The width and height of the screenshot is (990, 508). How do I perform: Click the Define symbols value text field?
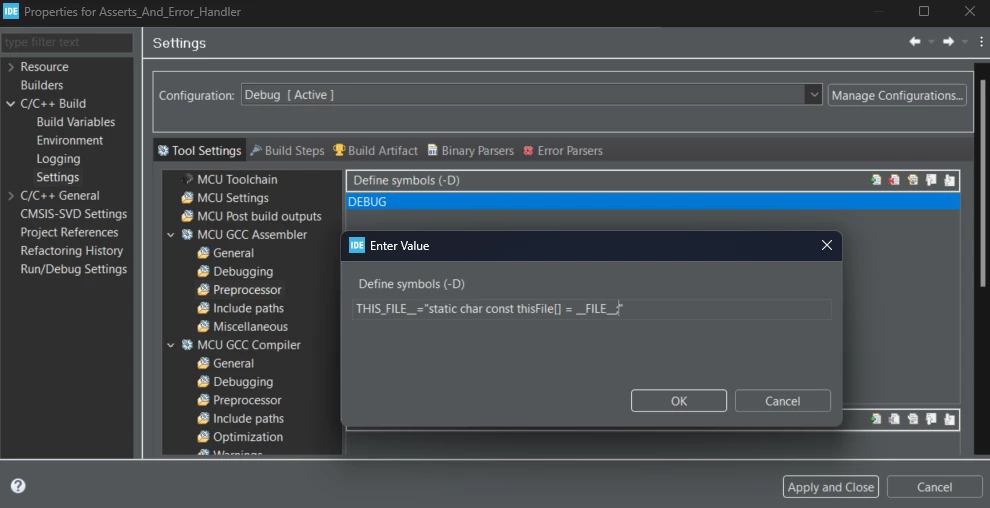(x=592, y=309)
